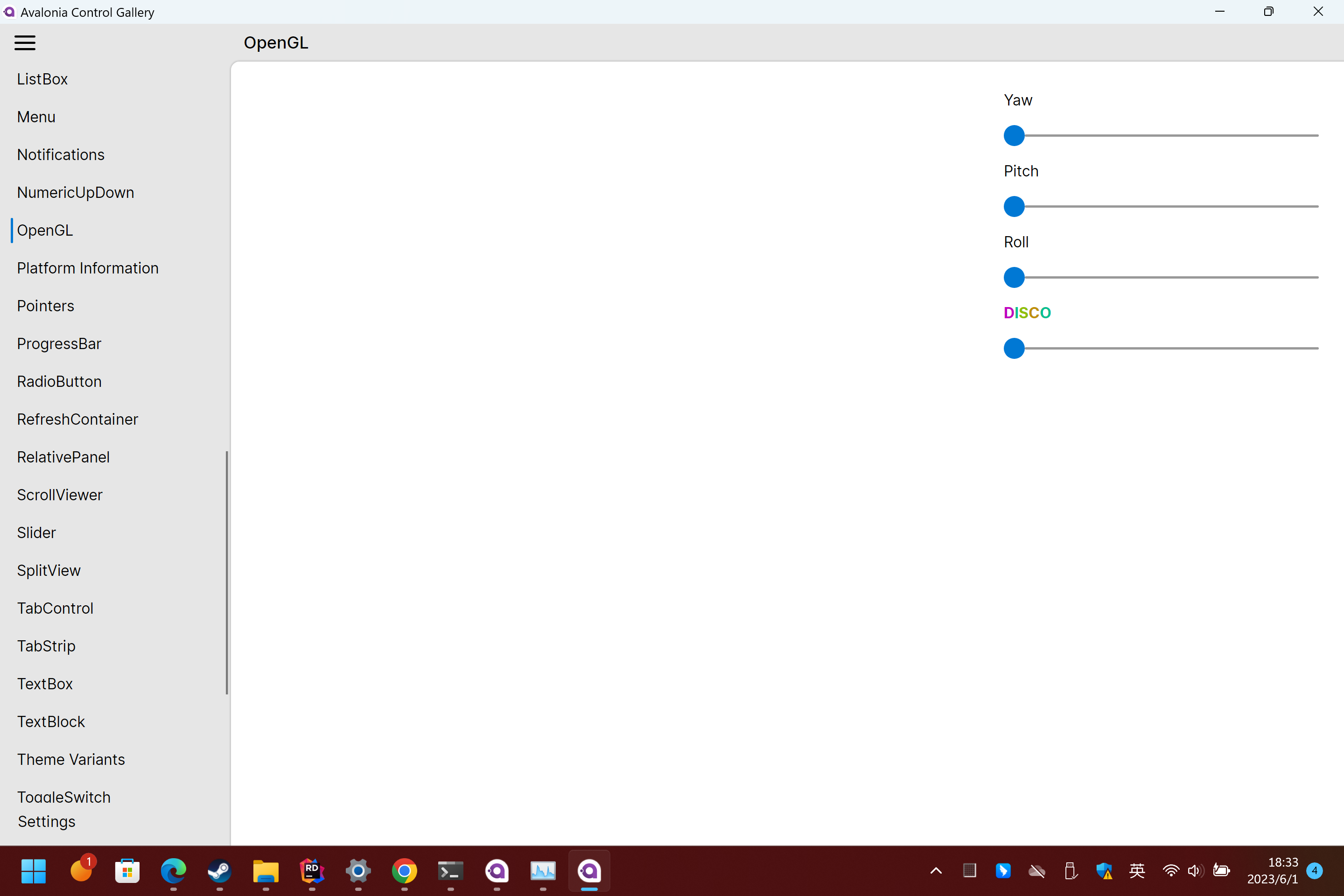Switch to the TextBox page

(45, 683)
